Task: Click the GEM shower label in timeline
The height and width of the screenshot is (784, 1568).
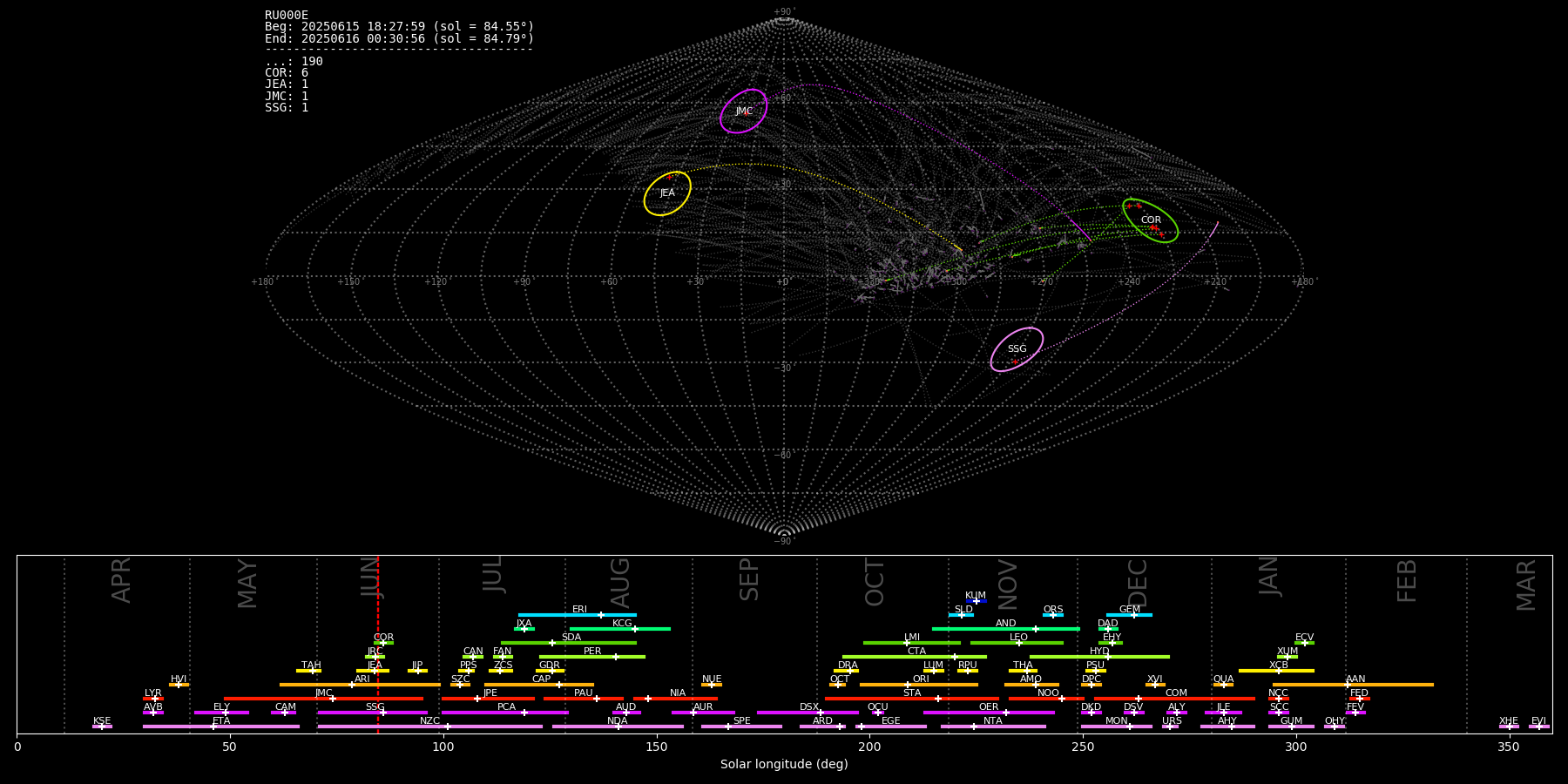Action: coord(1130,610)
